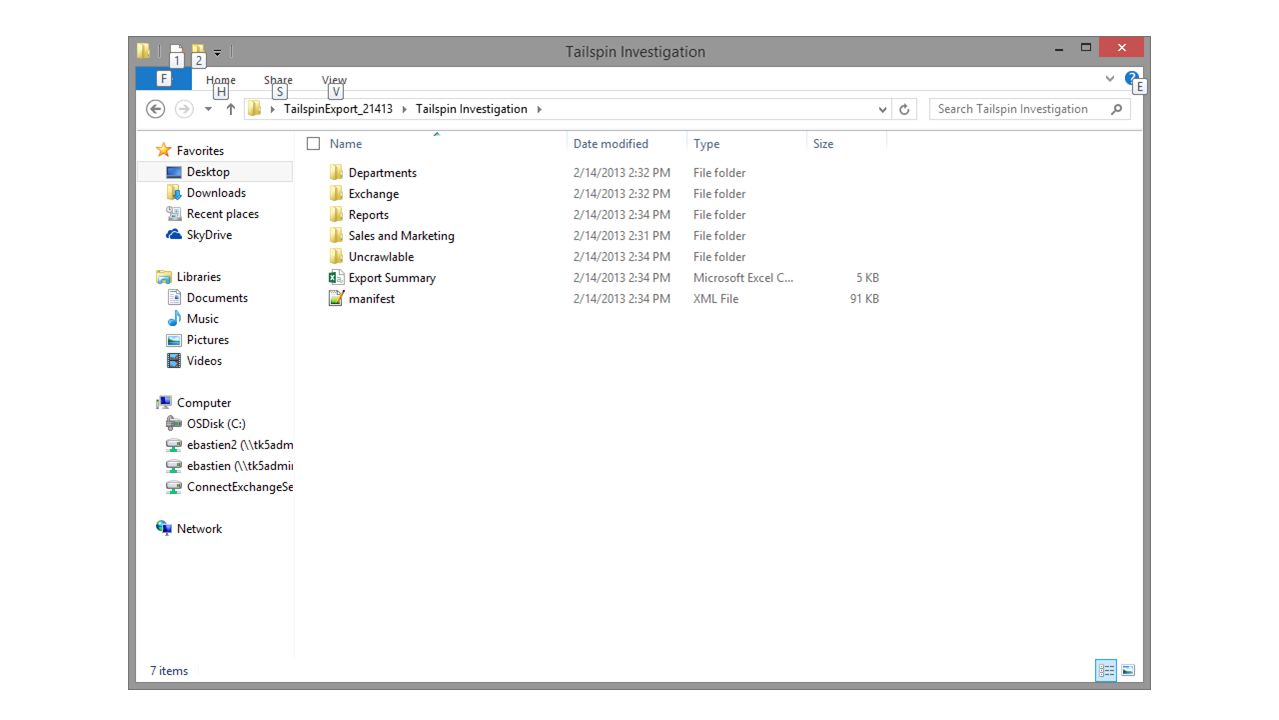Click the OSDisk (C:) drive icon
The image size is (1279, 720).
[174, 424]
